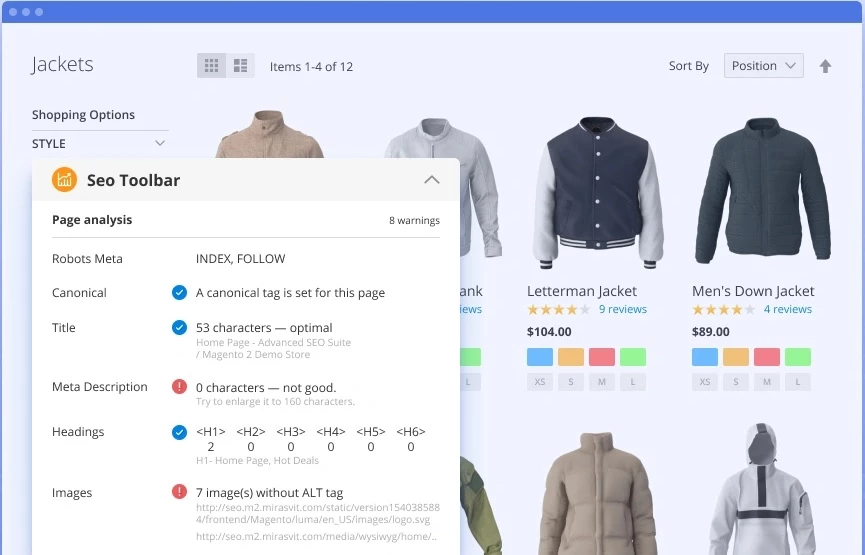Open the Men's Down Jacket product image
The height and width of the screenshot is (555, 865).
click(x=763, y=190)
